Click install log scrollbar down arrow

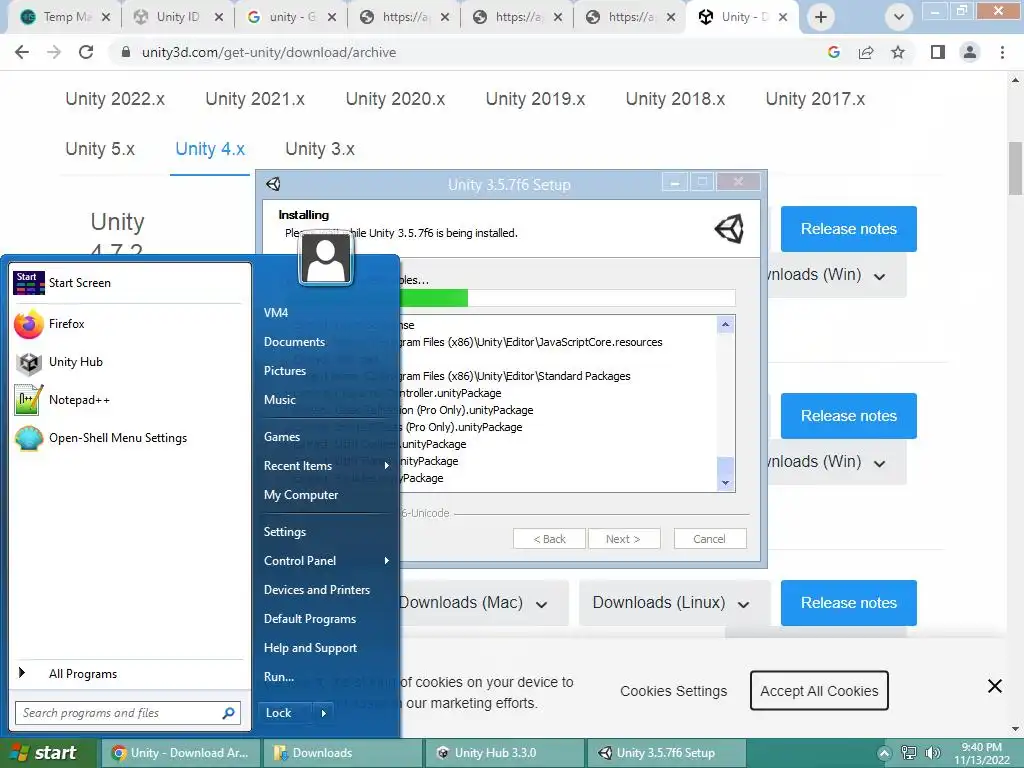(x=726, y=483)
